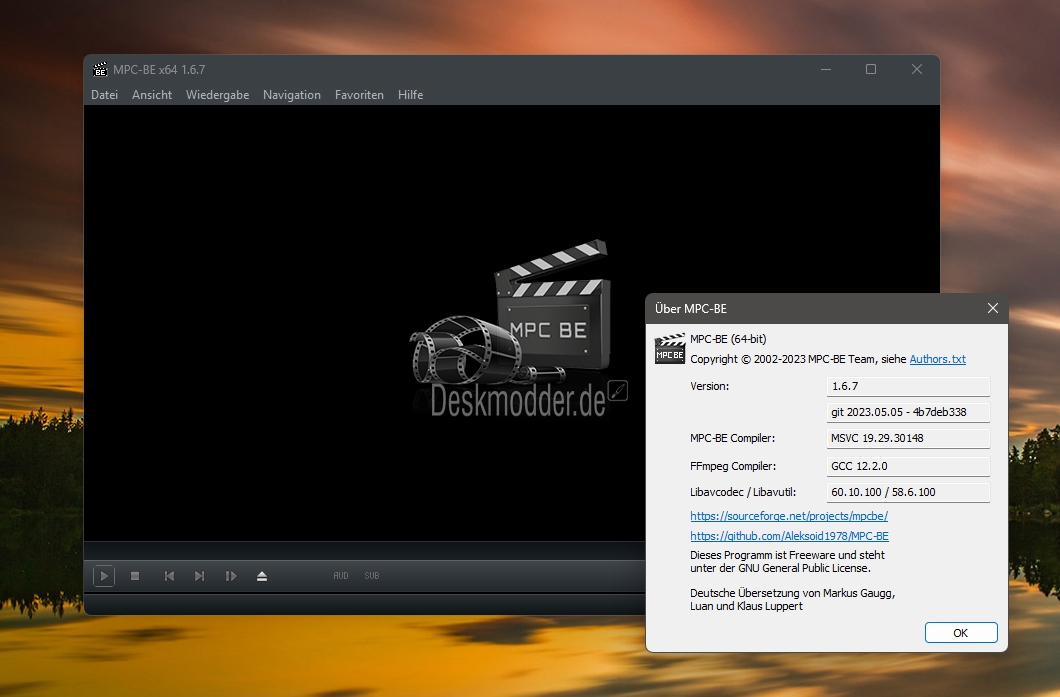Open the Ansicht menu
The height and width of the screenshot is (697, 1060).
[x=152, y=95]
